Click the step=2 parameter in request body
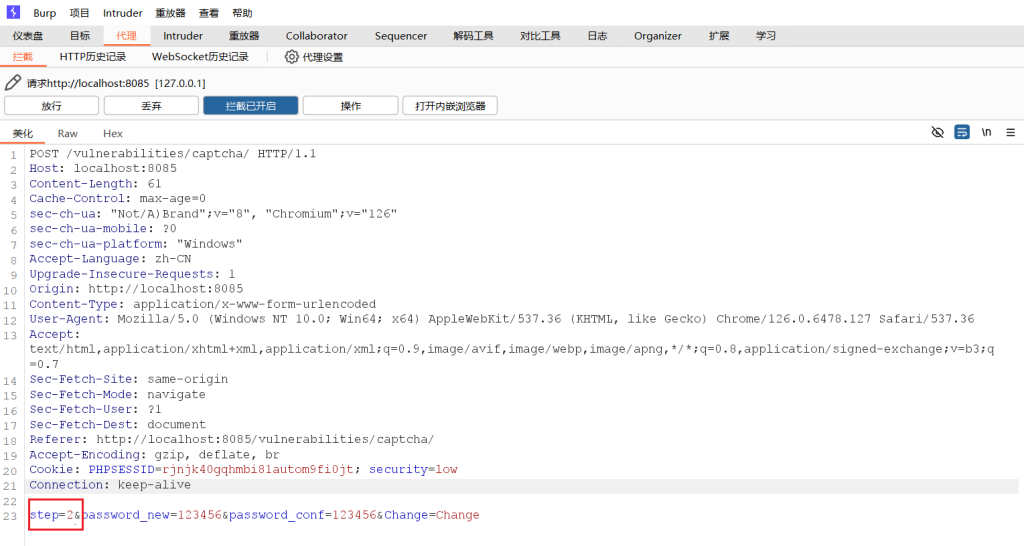Image resolution: width=1024 pixels, height=546 pixels. 52,515
